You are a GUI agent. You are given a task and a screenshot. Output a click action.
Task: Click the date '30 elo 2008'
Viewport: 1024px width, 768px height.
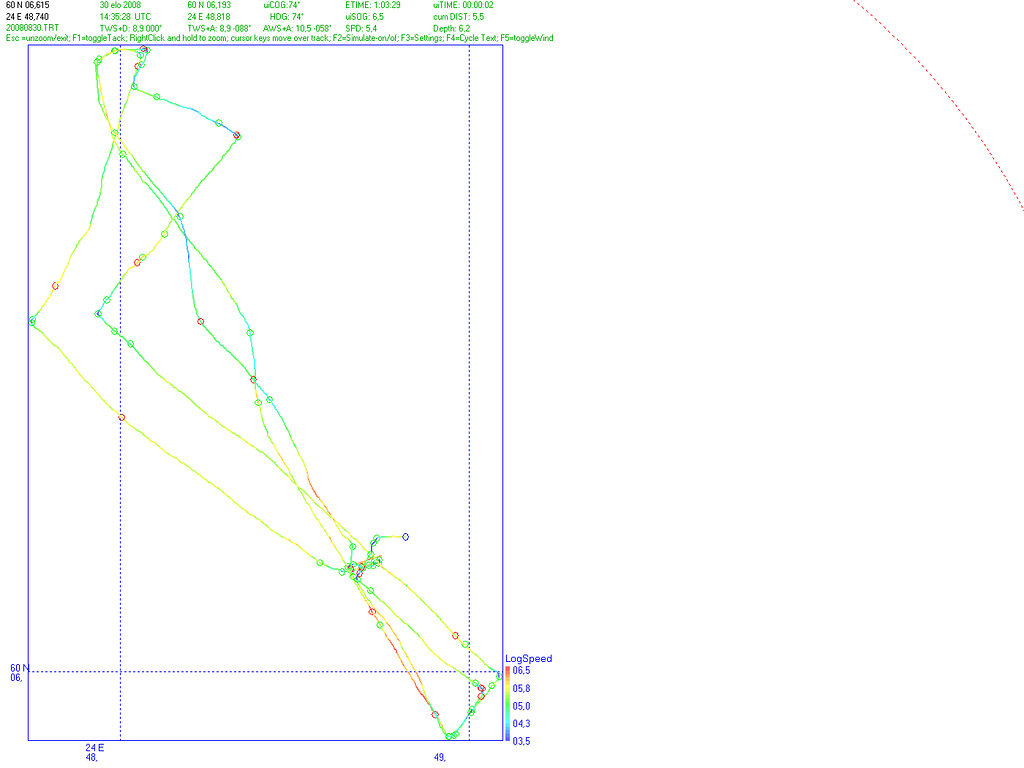coord(120,5)
